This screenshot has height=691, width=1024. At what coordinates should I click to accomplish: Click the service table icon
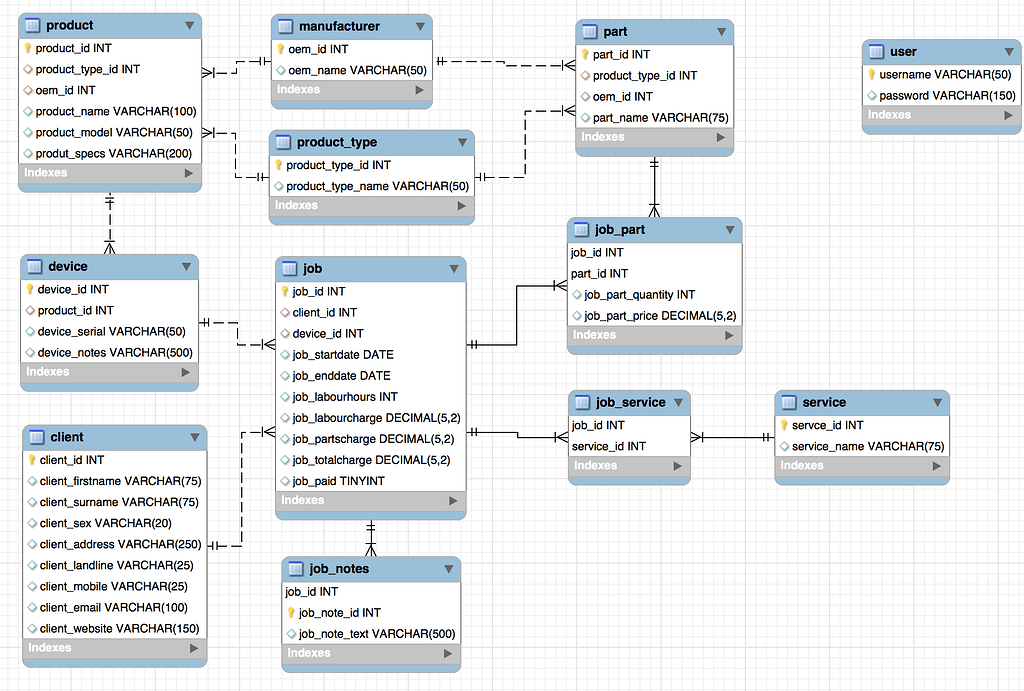(788, 403)
